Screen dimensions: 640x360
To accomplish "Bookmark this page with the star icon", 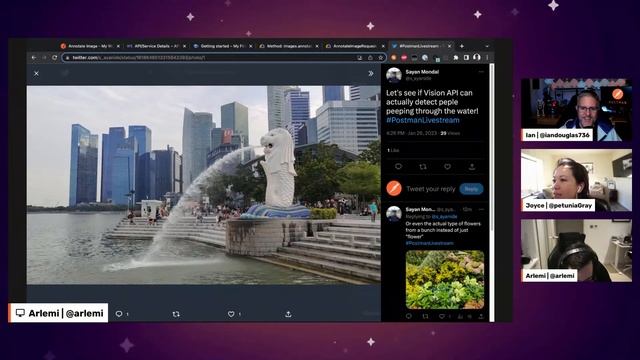I will [380, 58].
